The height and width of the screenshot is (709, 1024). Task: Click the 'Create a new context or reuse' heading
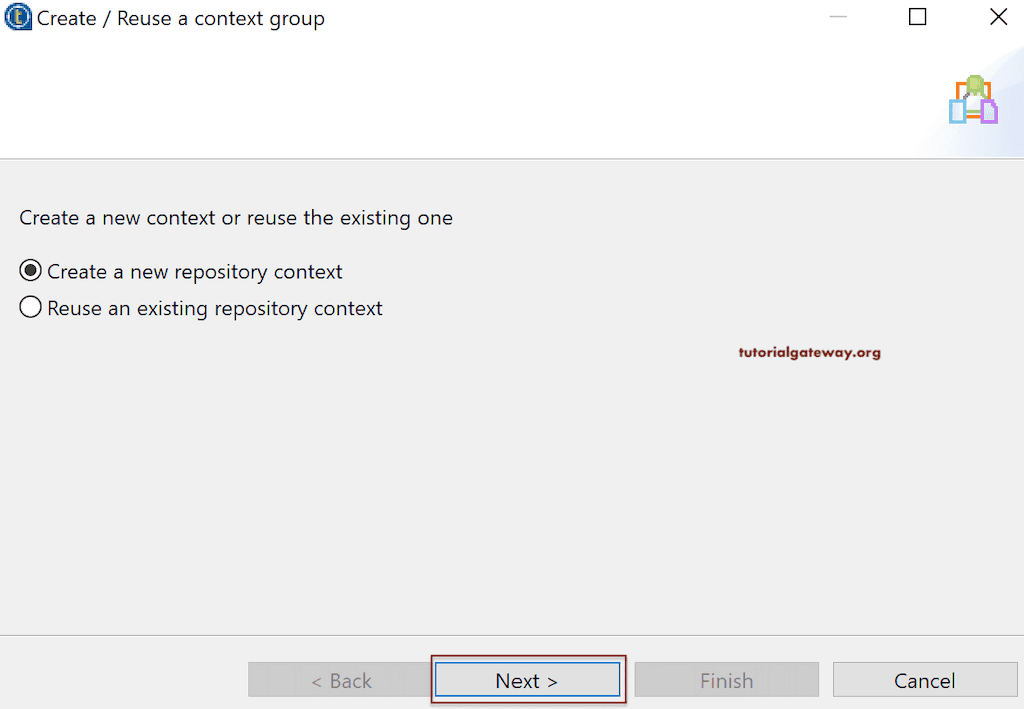tap(236, 217)
